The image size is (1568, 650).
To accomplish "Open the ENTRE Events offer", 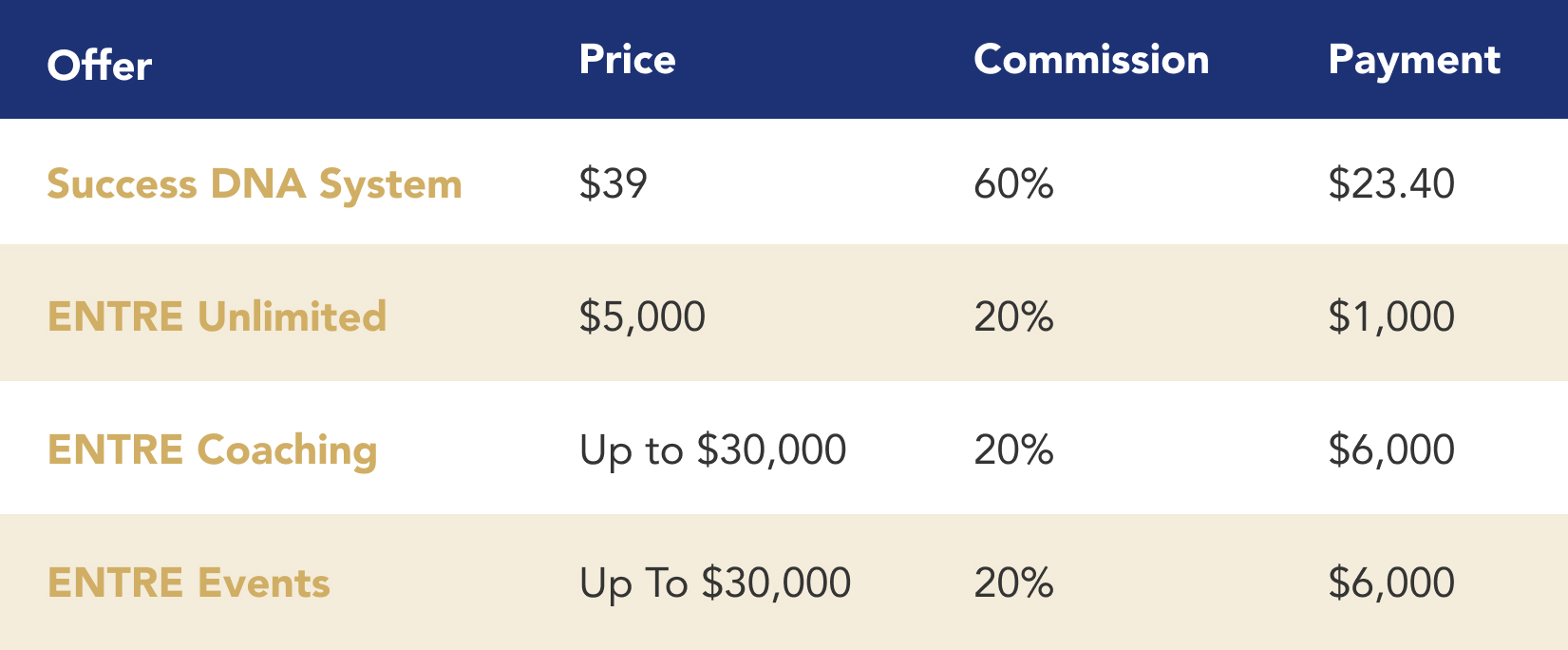I will tap(189, 583).
